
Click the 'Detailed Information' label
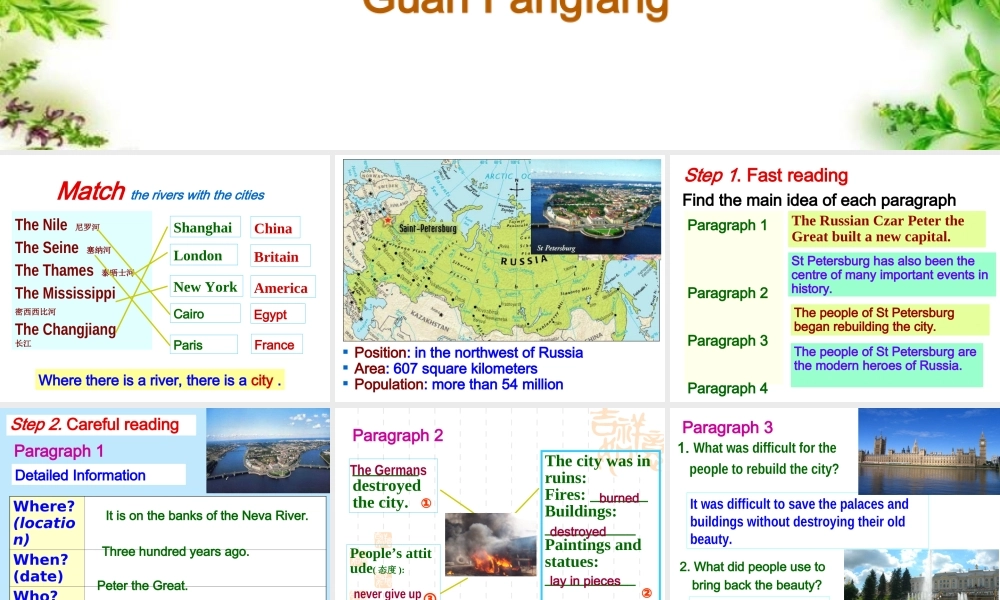click(x=80, y=475)
